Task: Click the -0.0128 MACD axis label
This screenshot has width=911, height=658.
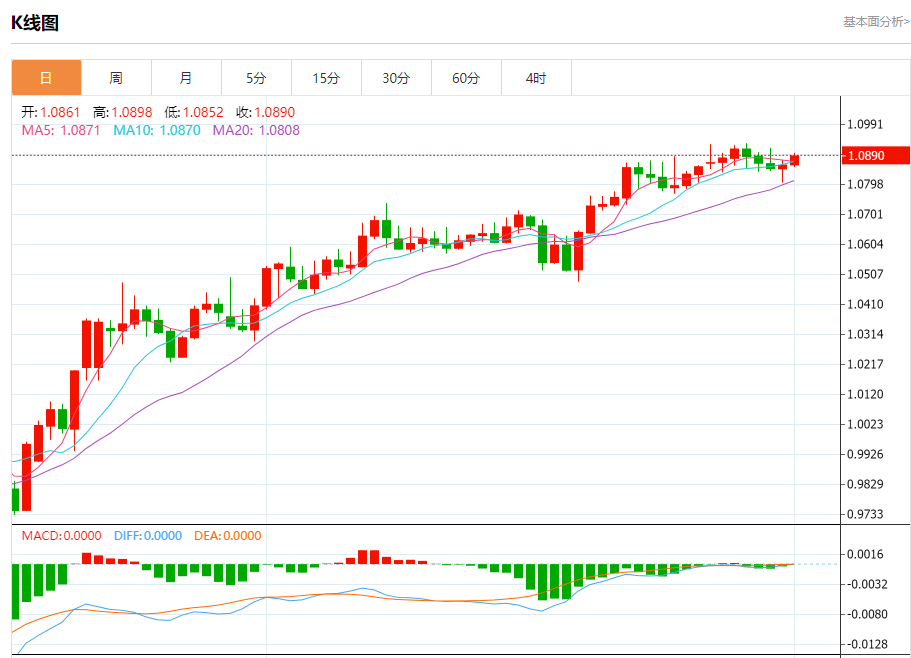Action: tap(865, 644)
